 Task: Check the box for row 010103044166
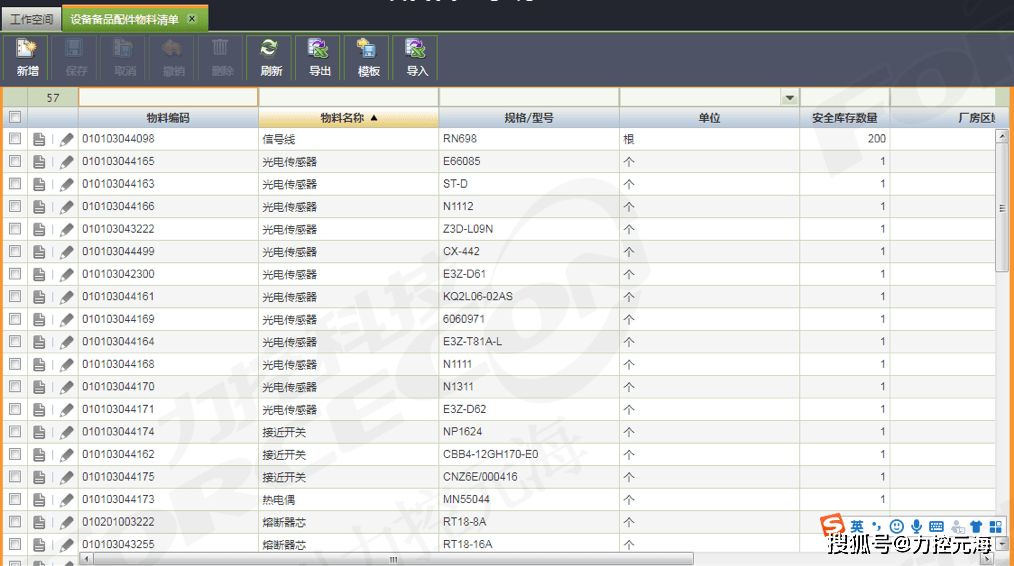15,206
